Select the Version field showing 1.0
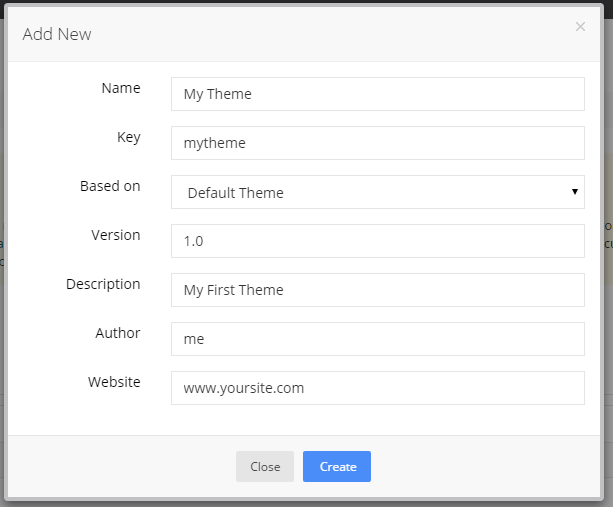Screen dimensions: 613x507 coord(377,241)
